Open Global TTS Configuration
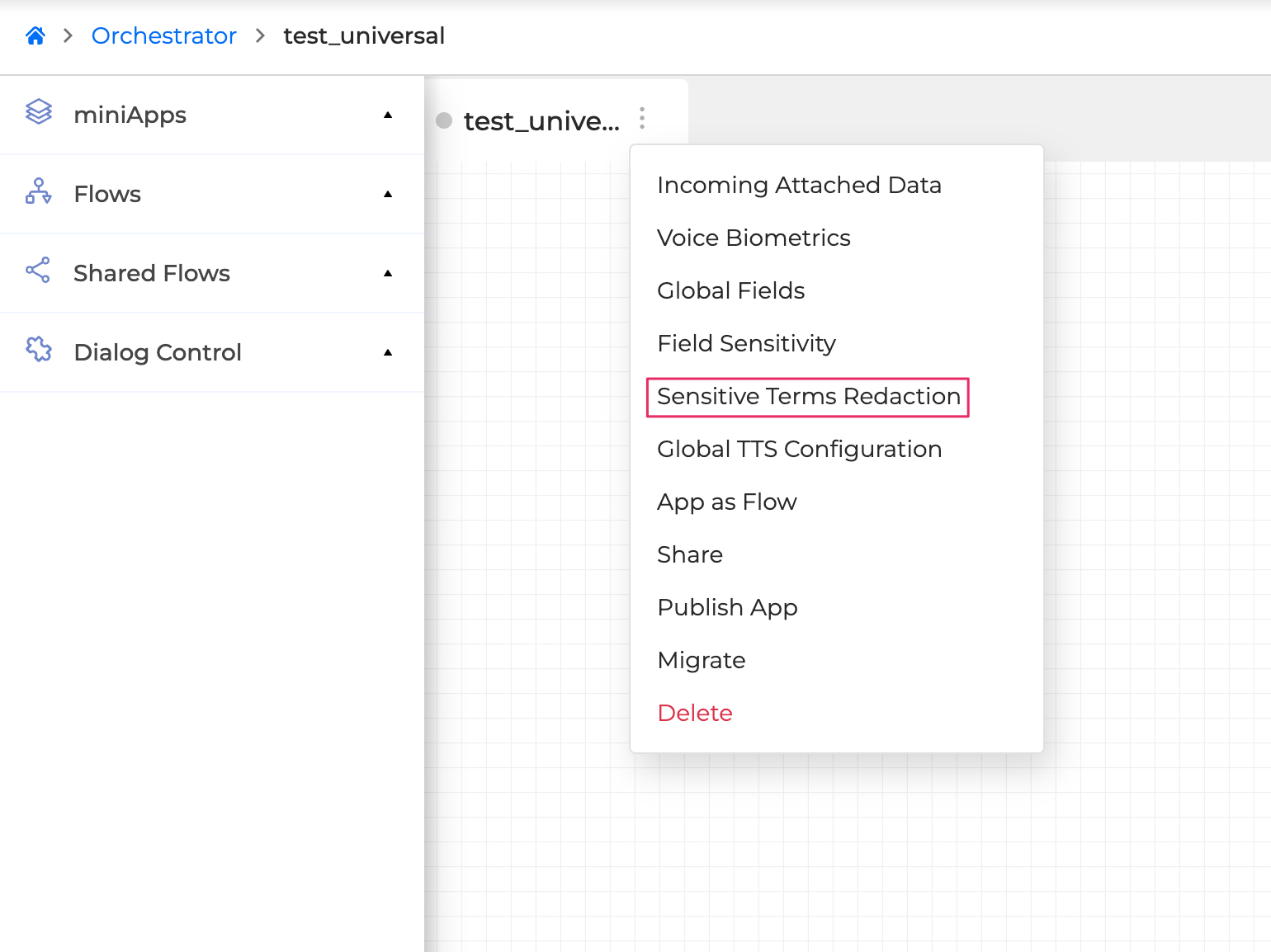 pos(799,450)
